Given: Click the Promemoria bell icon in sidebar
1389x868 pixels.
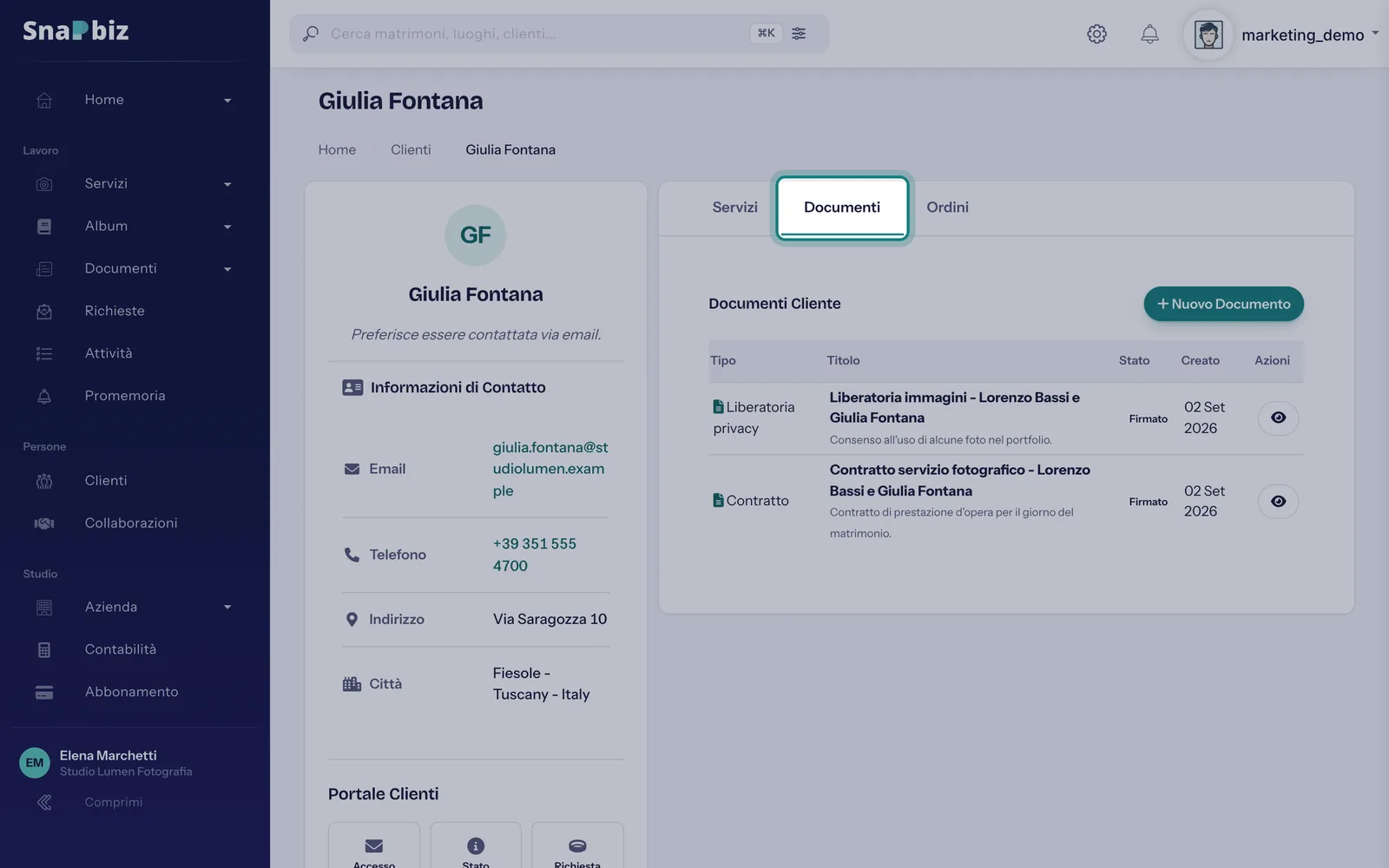Looking at the screenshot, I should coord(44,396).
